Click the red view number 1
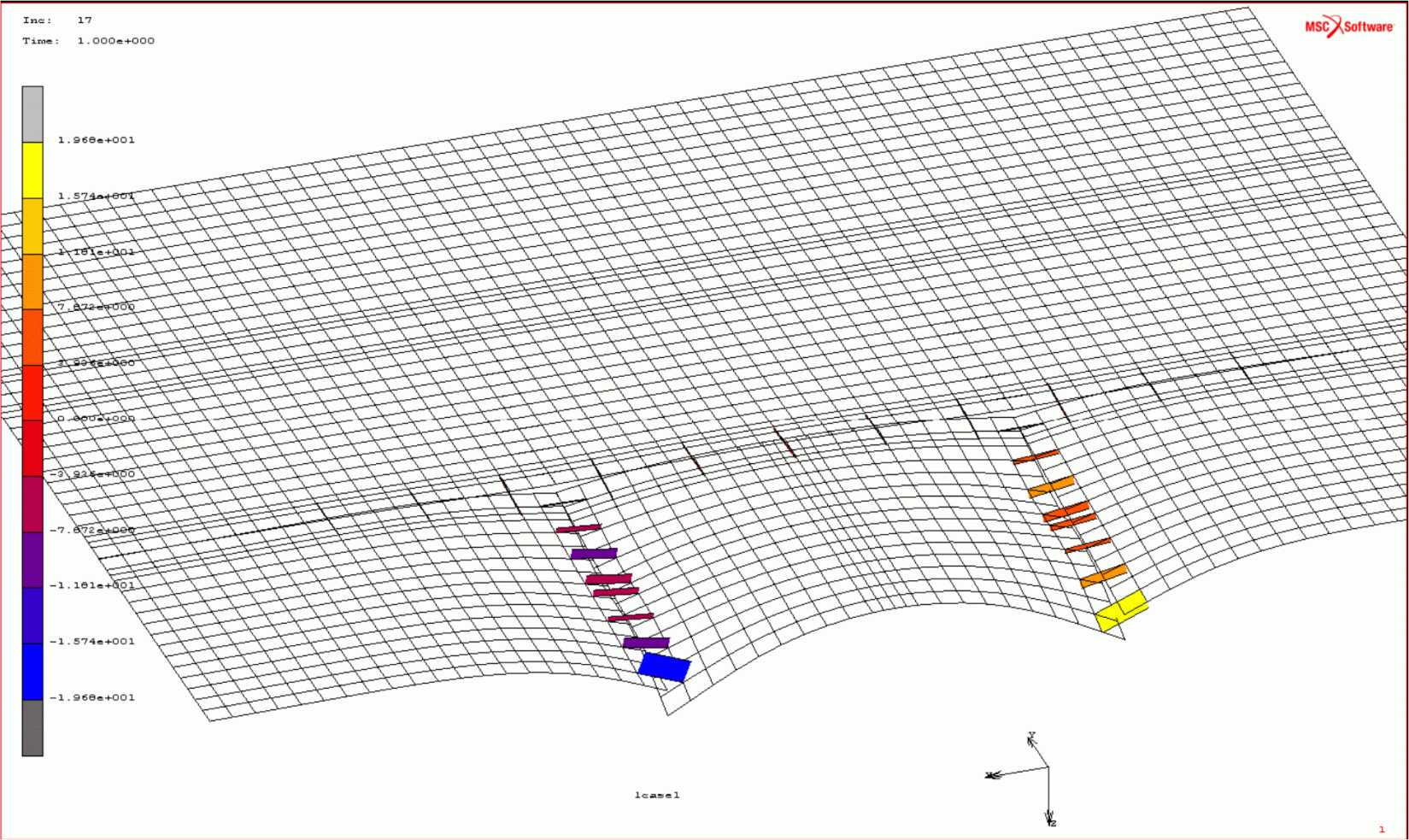The height and width of the screenshot is (840, 1409). 1382,829
